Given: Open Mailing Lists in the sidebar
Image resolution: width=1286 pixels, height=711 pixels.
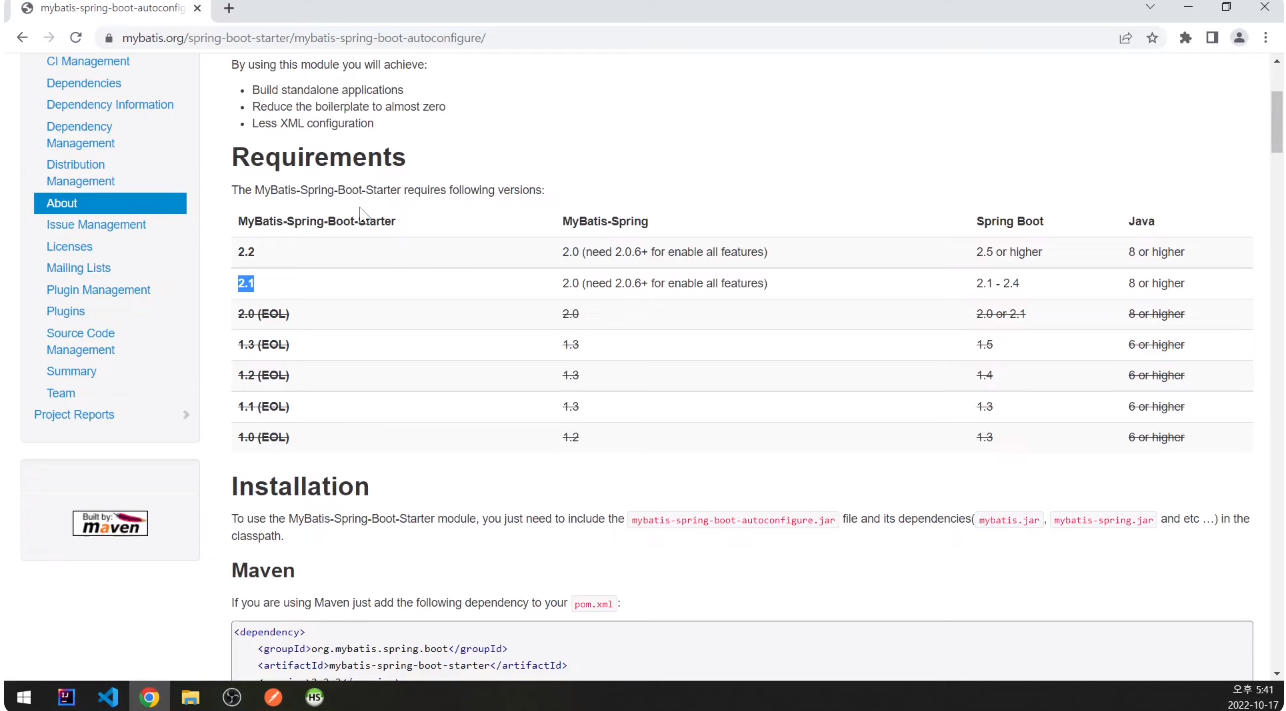Looking at the screenshot, I should click(x=78, y=268).
